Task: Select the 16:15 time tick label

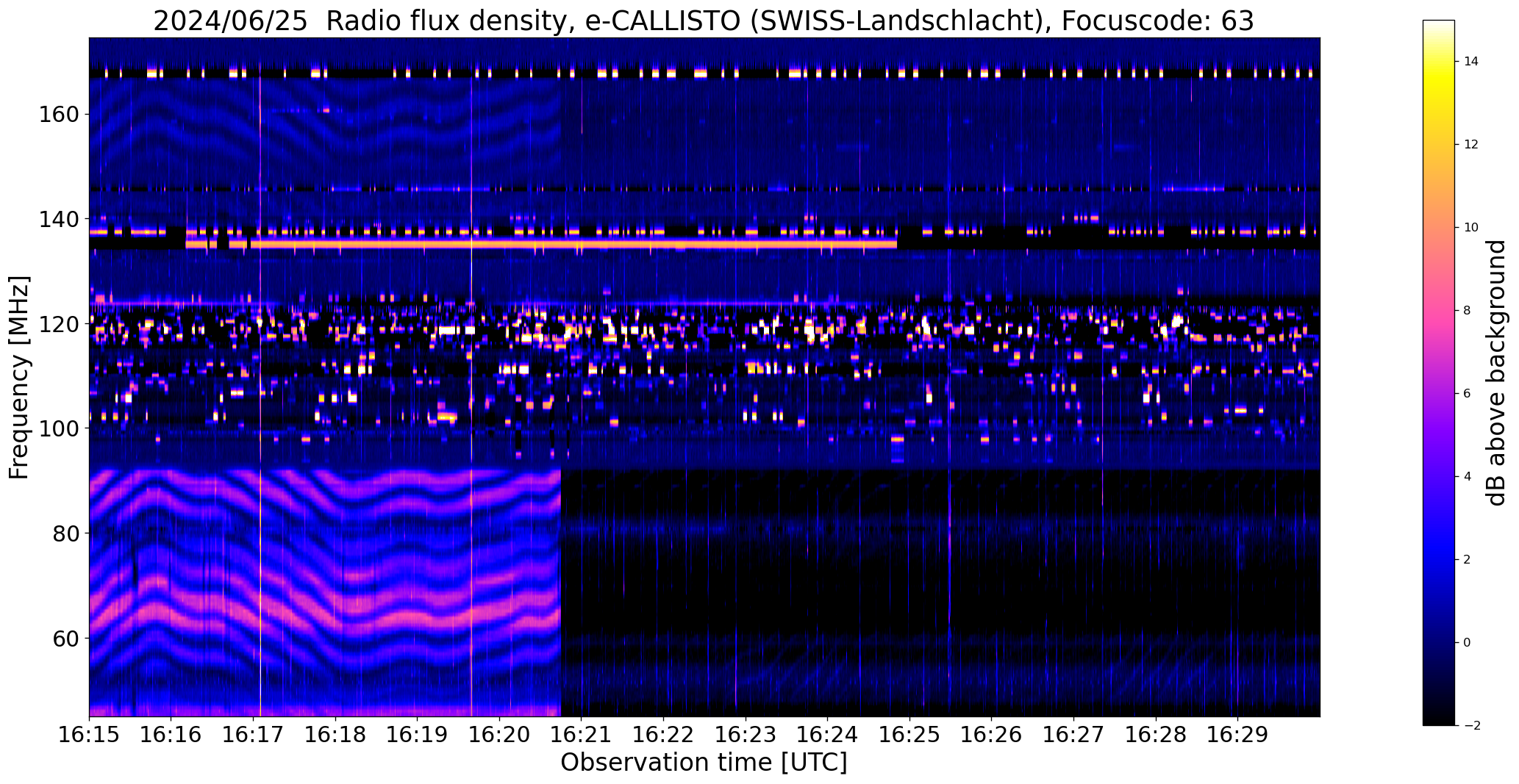Action: 89,734
